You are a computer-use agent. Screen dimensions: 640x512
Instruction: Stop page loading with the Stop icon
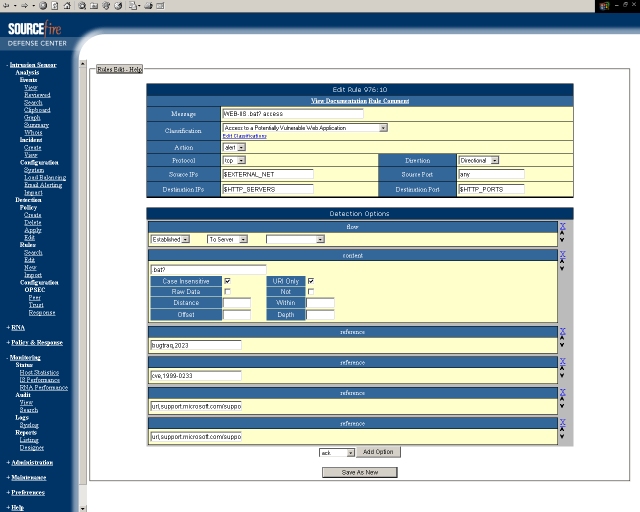click(x=43, y=6)
